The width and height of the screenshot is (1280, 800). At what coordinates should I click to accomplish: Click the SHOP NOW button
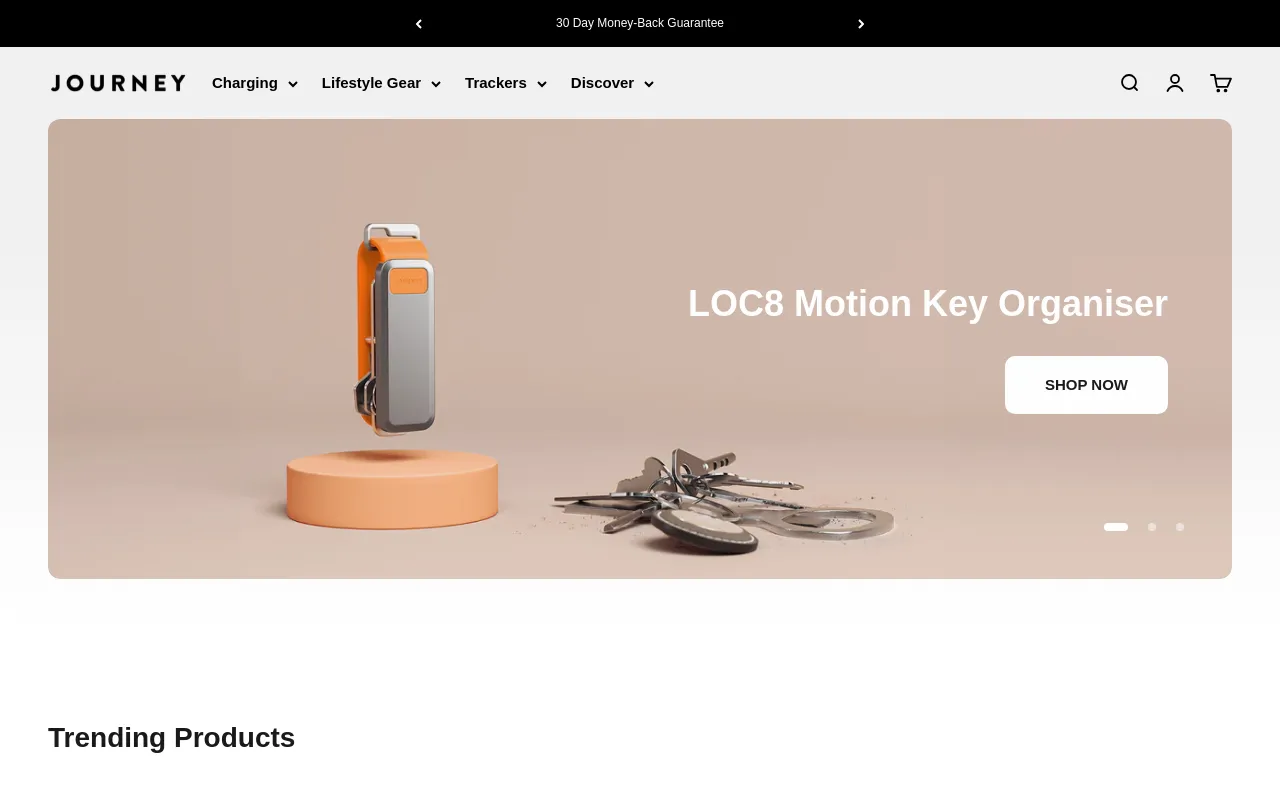[x=1086, y=385]
